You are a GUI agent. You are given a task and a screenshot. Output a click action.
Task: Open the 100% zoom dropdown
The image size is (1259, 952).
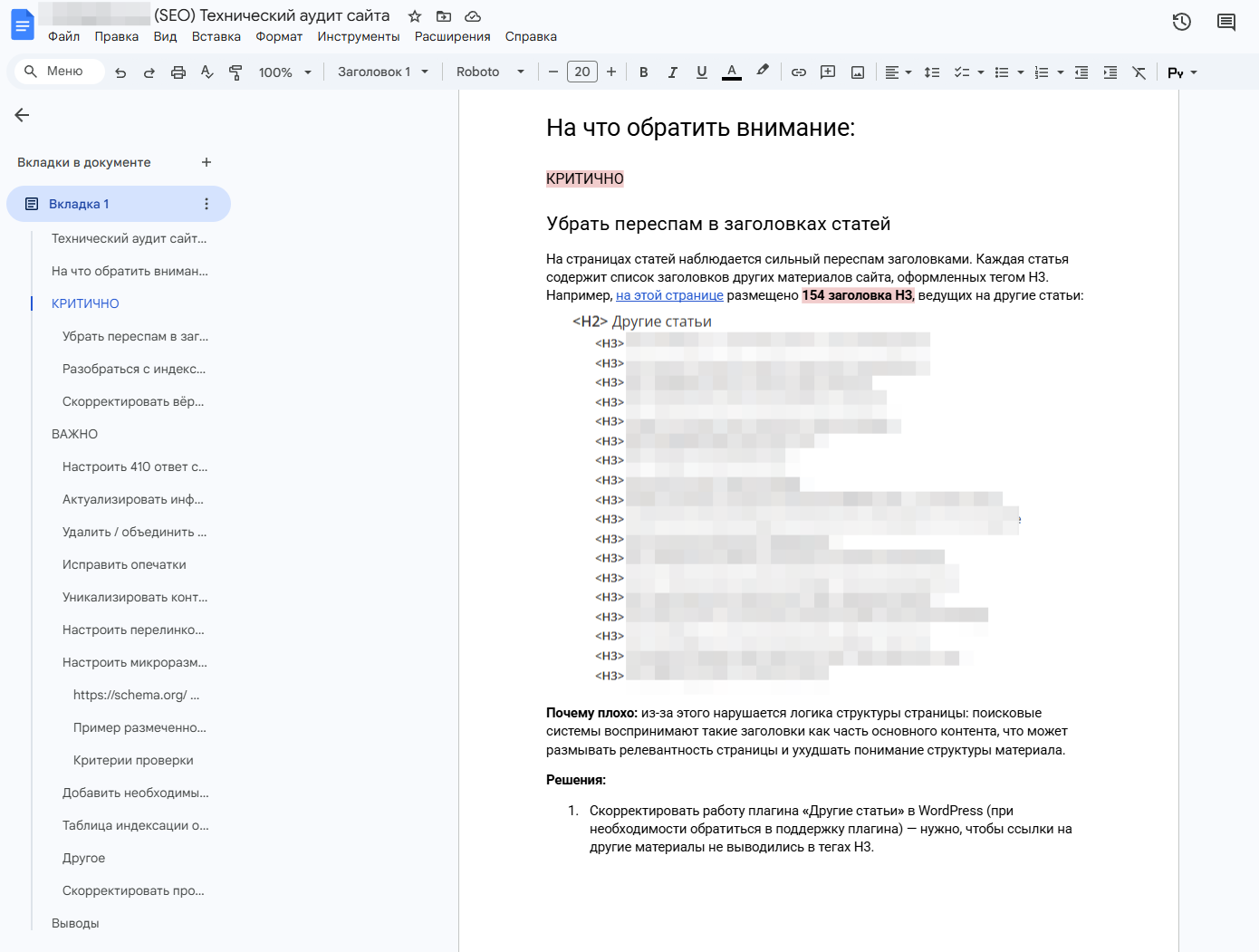[284, 72]
